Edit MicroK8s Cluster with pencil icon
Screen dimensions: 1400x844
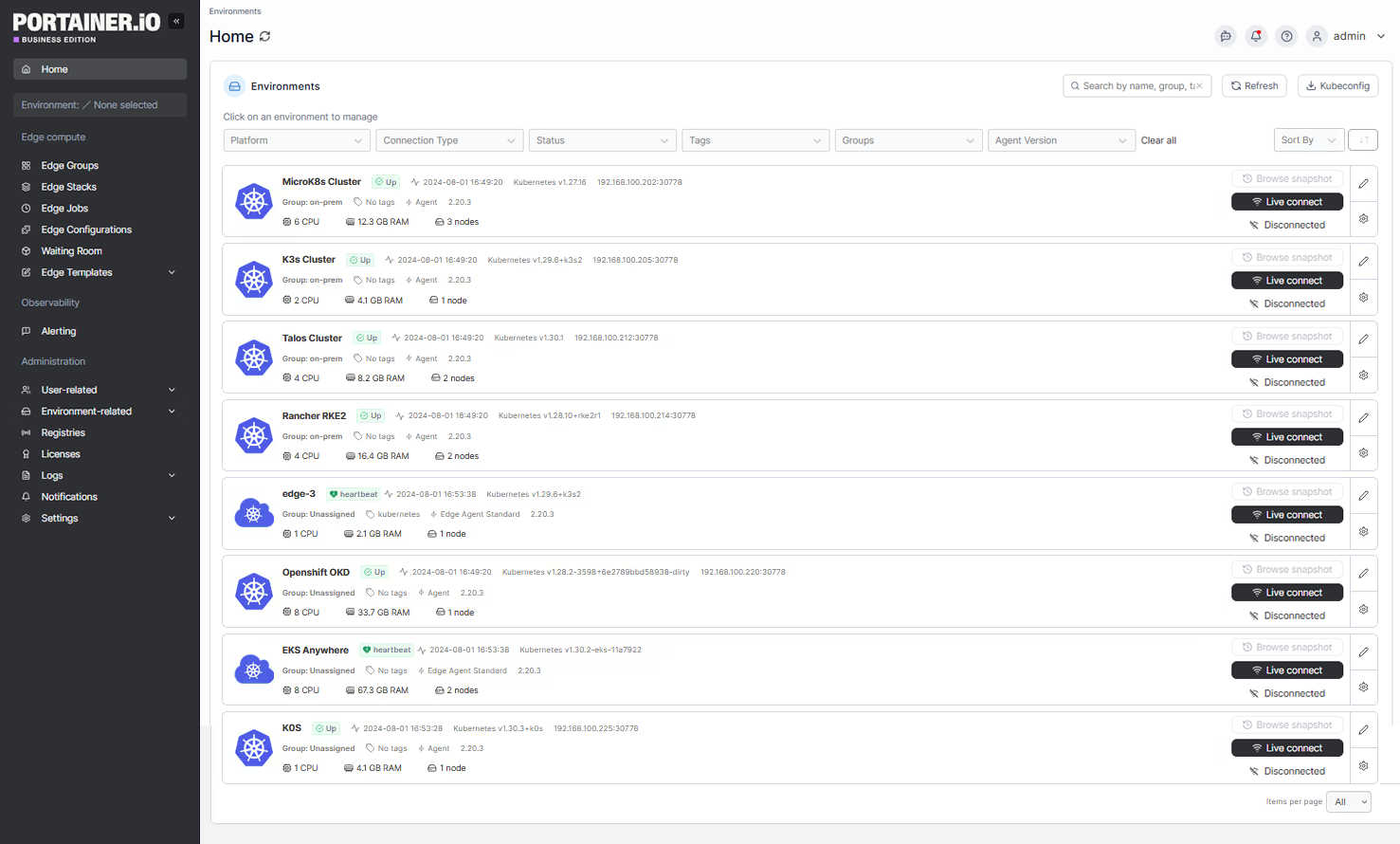click(1363, 183)
